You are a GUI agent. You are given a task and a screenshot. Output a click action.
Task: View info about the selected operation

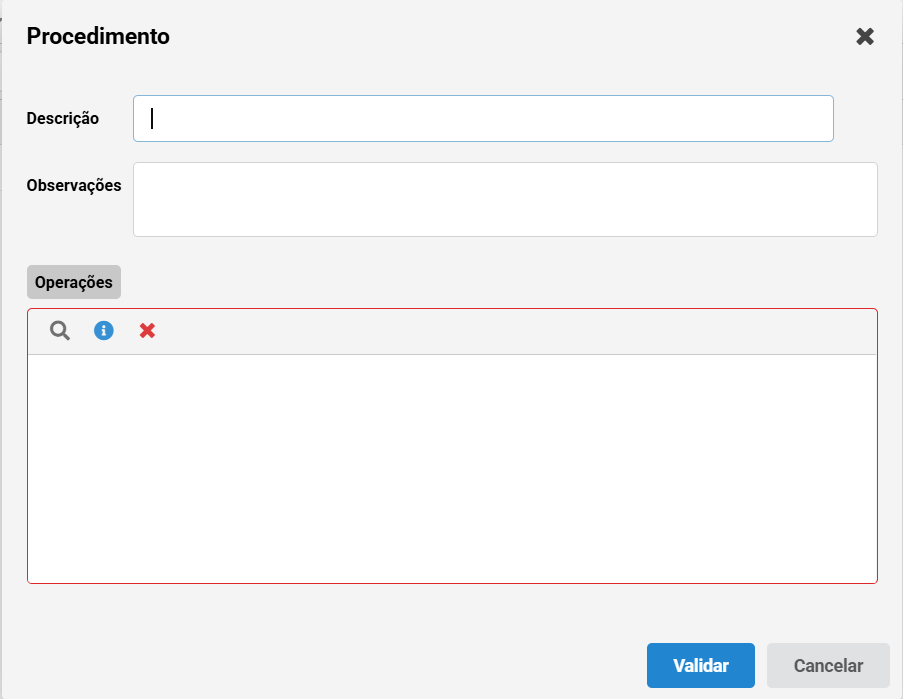[104, 330]
